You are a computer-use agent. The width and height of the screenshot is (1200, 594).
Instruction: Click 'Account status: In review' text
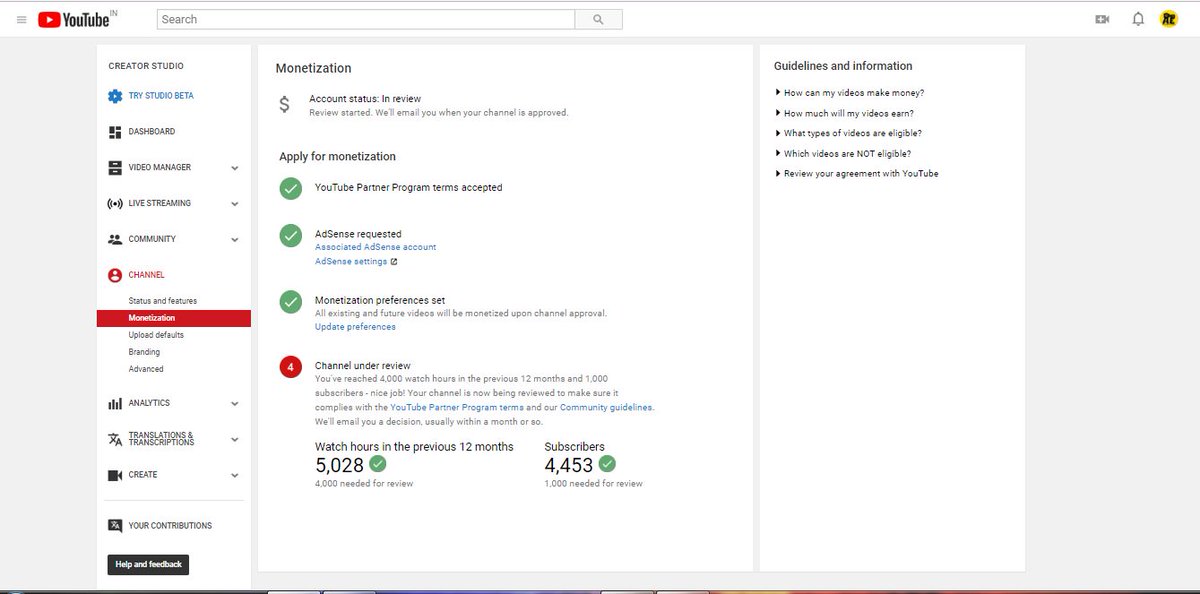[365, 99]
